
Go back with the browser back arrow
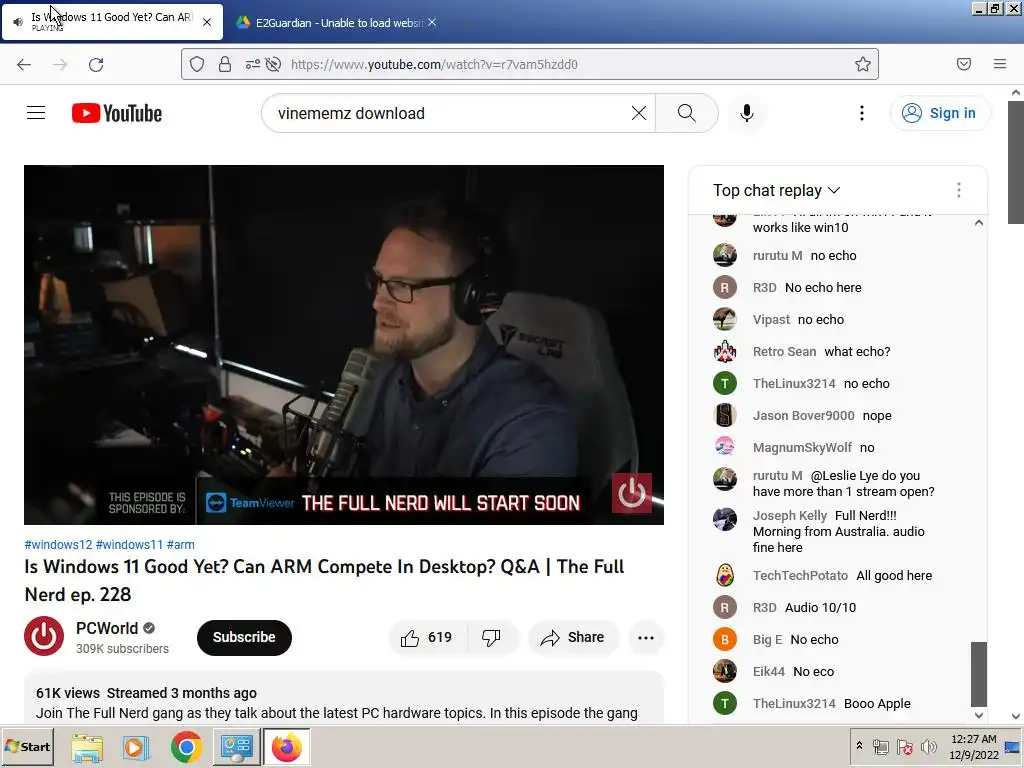point(24,65)
